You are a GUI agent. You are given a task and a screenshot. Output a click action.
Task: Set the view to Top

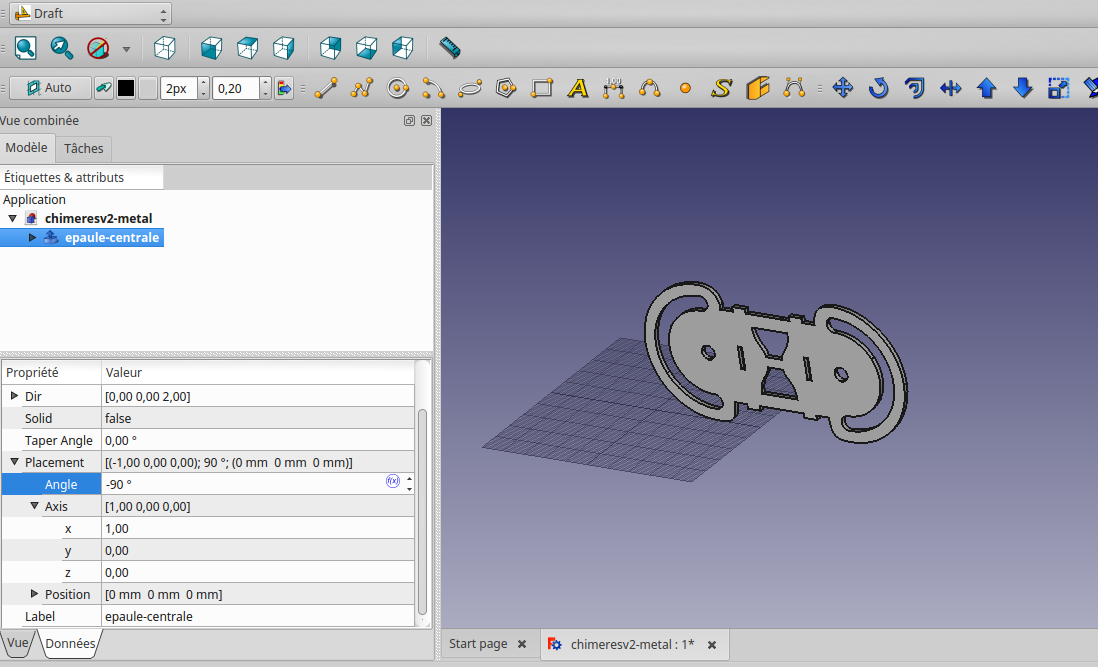[x=247, y=48]
